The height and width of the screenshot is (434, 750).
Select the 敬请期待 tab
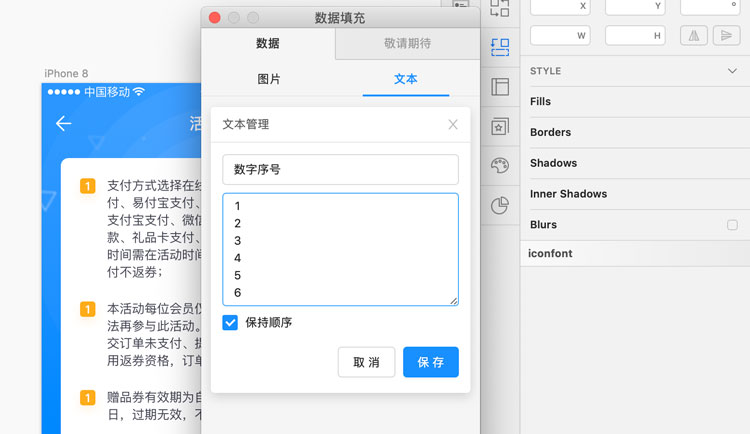(x=407, y=44)
